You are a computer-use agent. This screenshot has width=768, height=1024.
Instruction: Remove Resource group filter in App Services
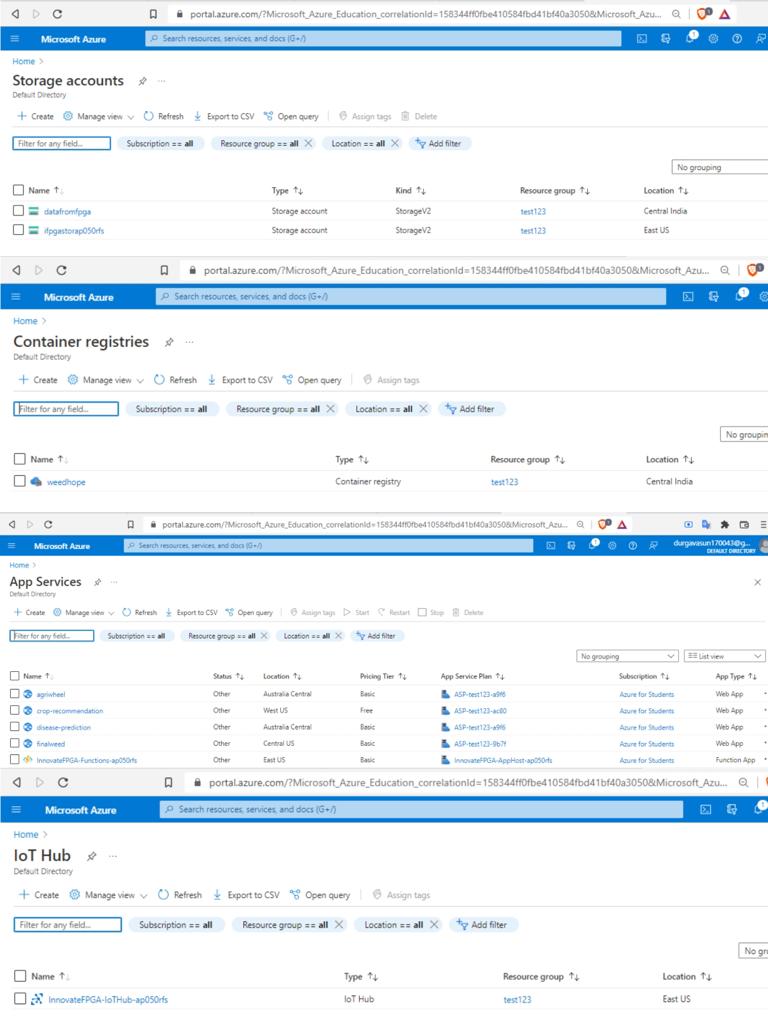264,635
